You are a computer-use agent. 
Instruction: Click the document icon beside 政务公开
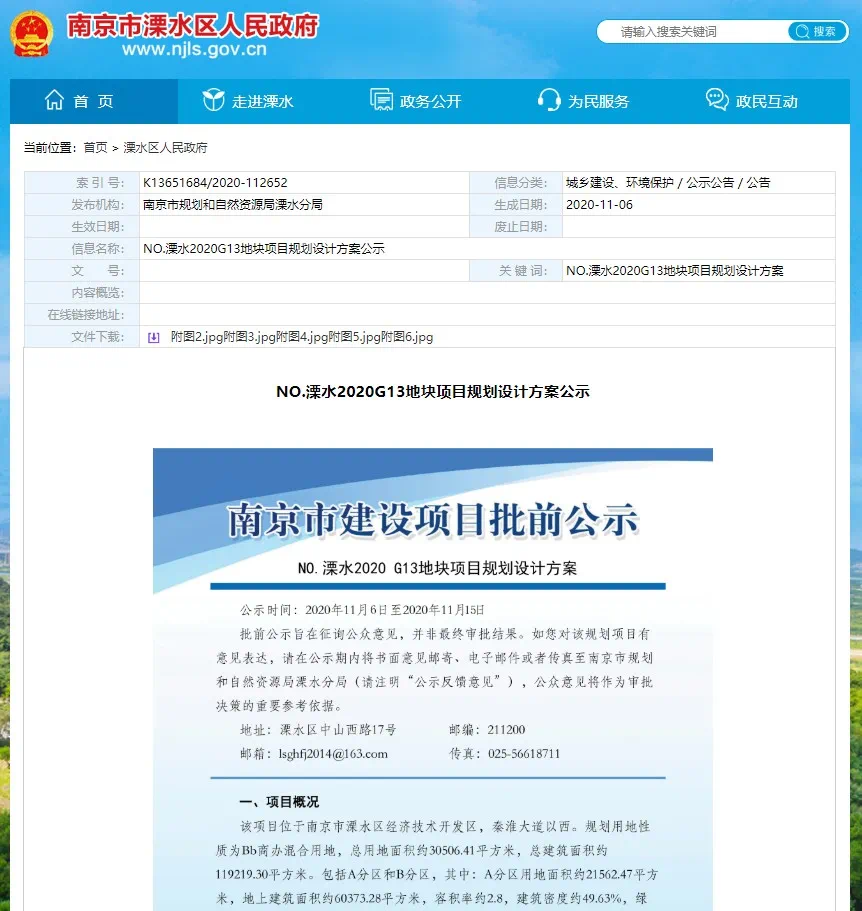(x=381, y=101)
